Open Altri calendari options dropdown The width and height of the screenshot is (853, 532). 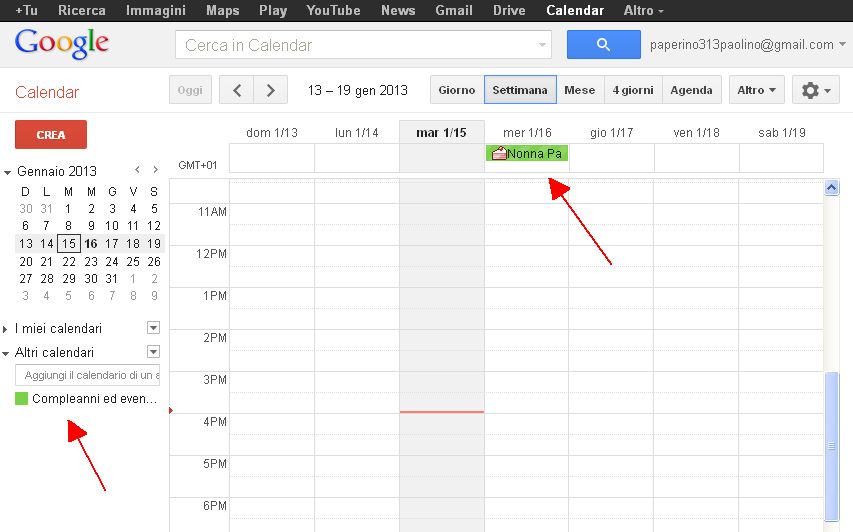pyautogui.click(x=153, y=352)
